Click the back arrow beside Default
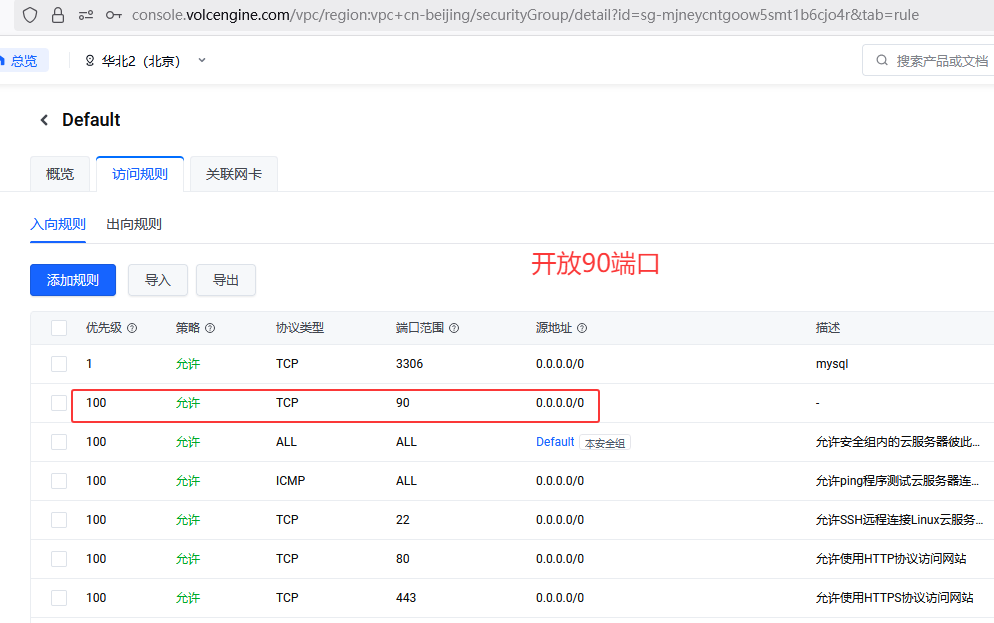Screen dimensions: 994x623 (x=43, y=120)
